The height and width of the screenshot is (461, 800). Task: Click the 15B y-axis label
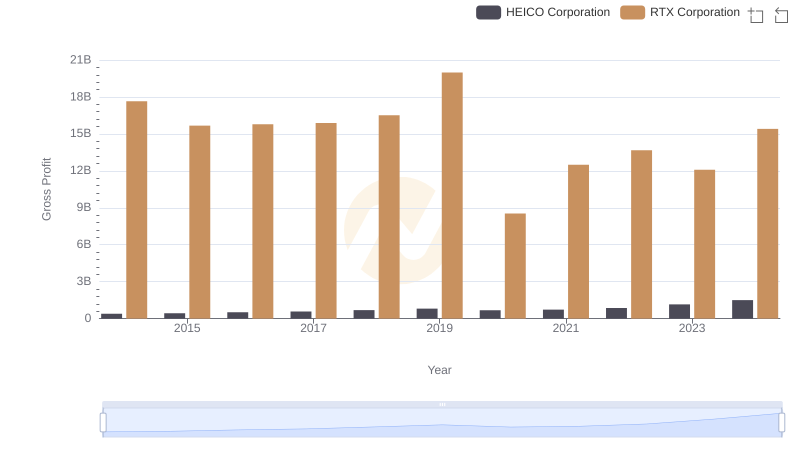tap(81, 134)
